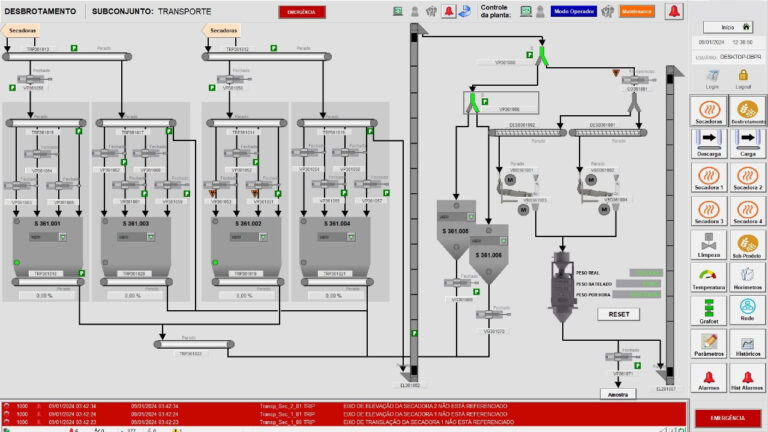This screenshot has height=432, width=768.
Task: Click green status indicator beside valve VP361058
Action: point(12,88)
